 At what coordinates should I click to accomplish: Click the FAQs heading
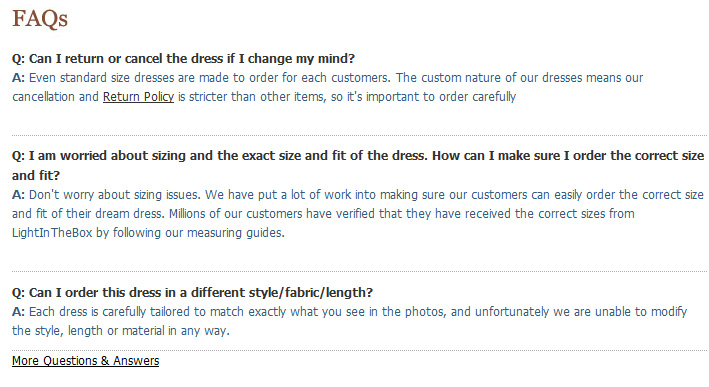coord(40,19)
